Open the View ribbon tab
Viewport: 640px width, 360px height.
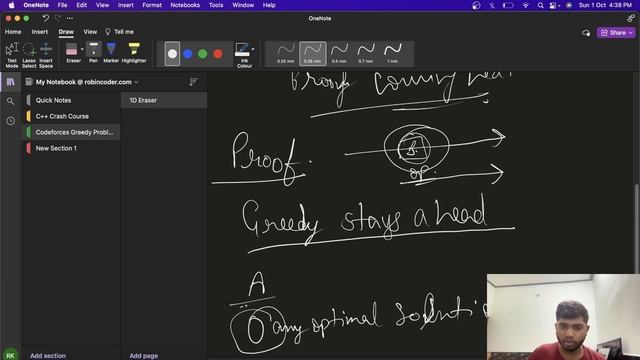pos(90,32)
